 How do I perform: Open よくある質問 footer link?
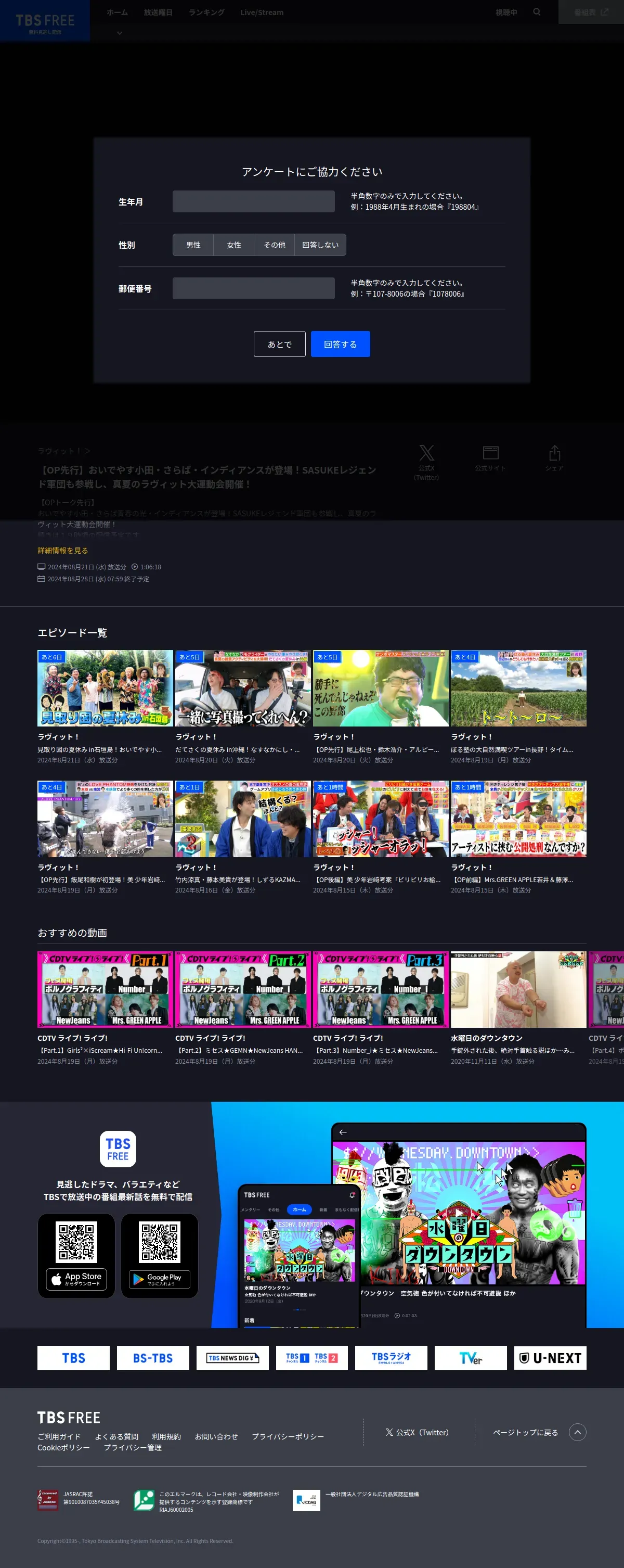(x=116, y=1436)
